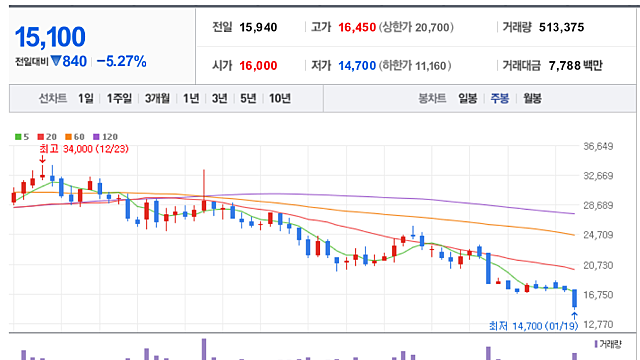Switch to 주봉 weekly candle chart
Screen dimensions: 640x360
pyautogui.click(x=500, y=98)
